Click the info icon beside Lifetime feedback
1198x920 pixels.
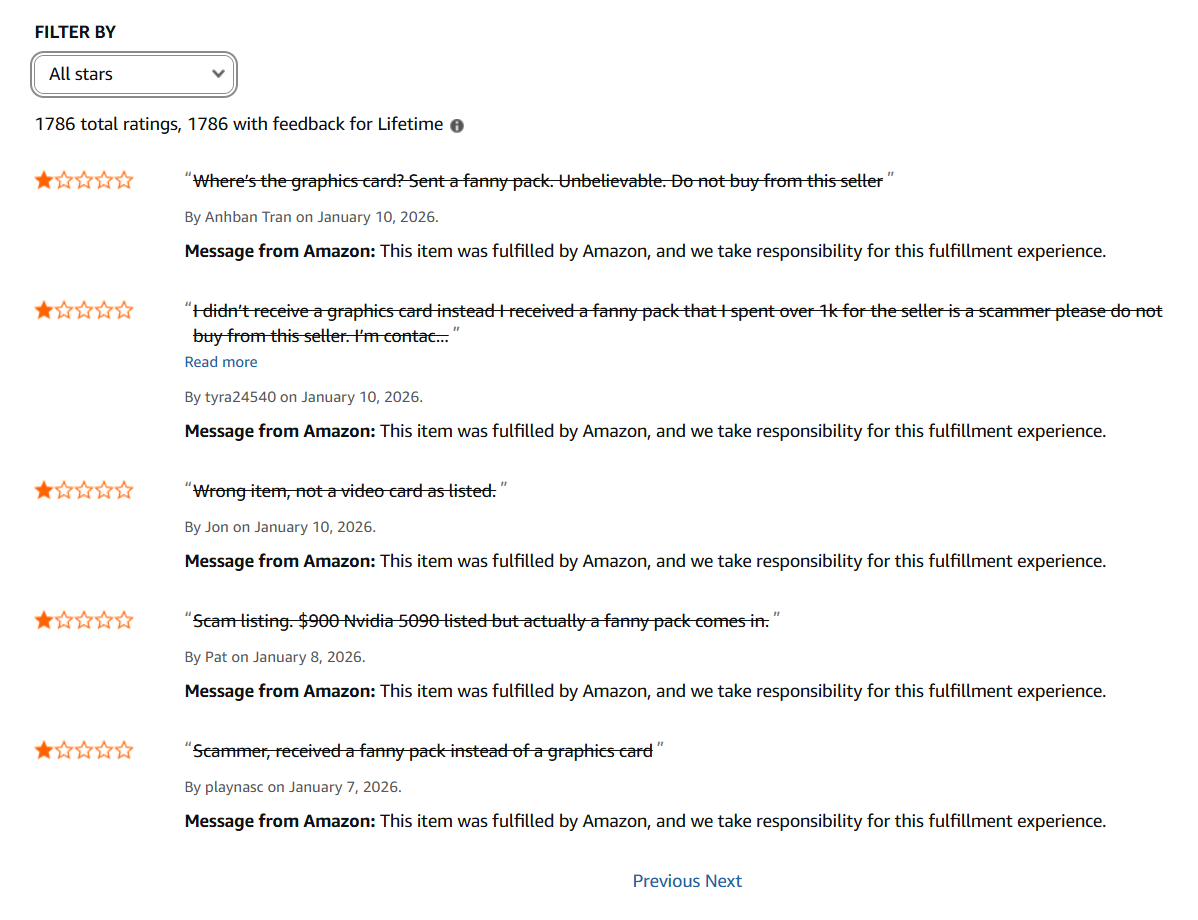tap(457, 126)
